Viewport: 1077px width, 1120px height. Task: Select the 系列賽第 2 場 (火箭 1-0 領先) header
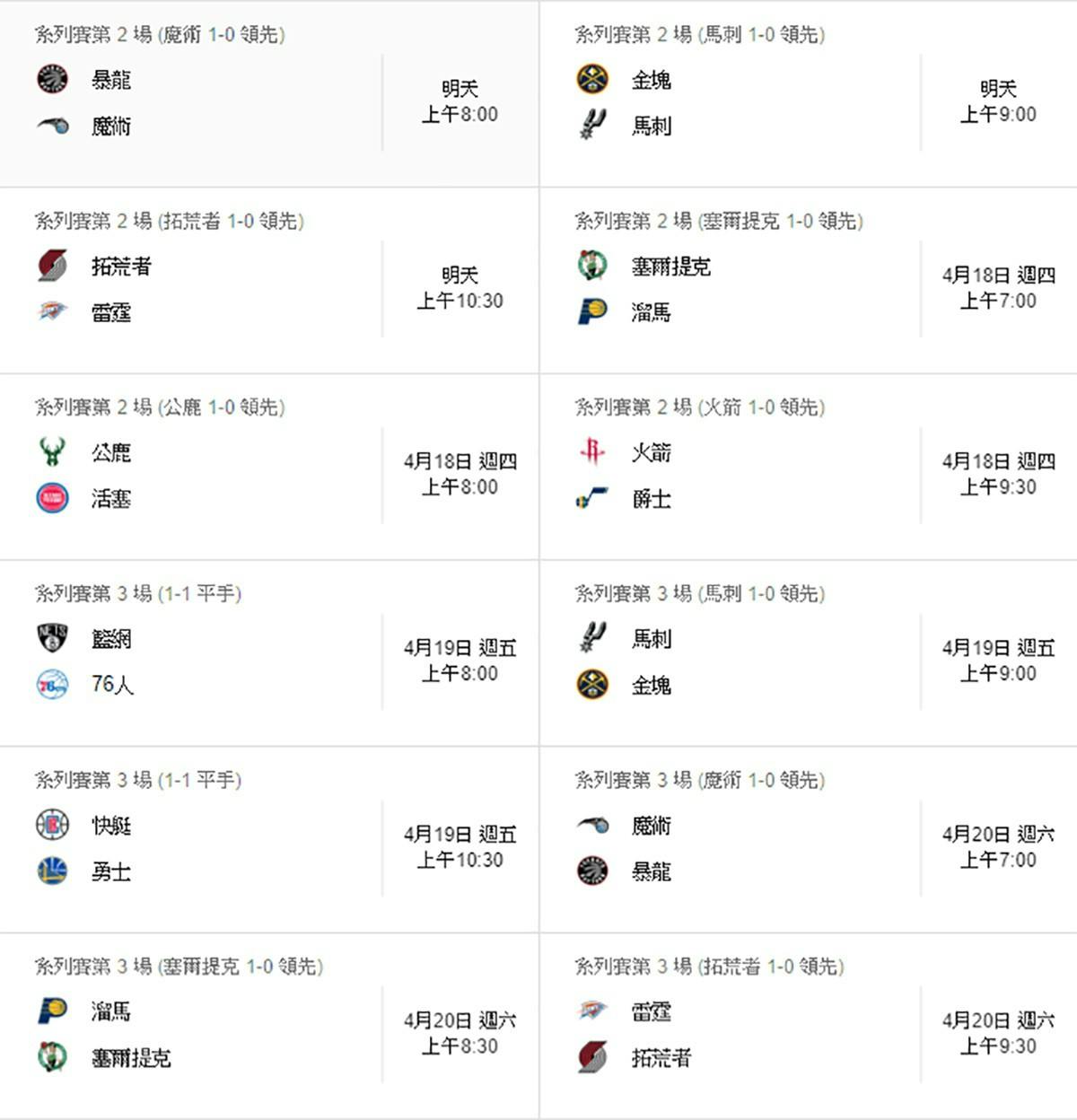(x=700, y=407)
